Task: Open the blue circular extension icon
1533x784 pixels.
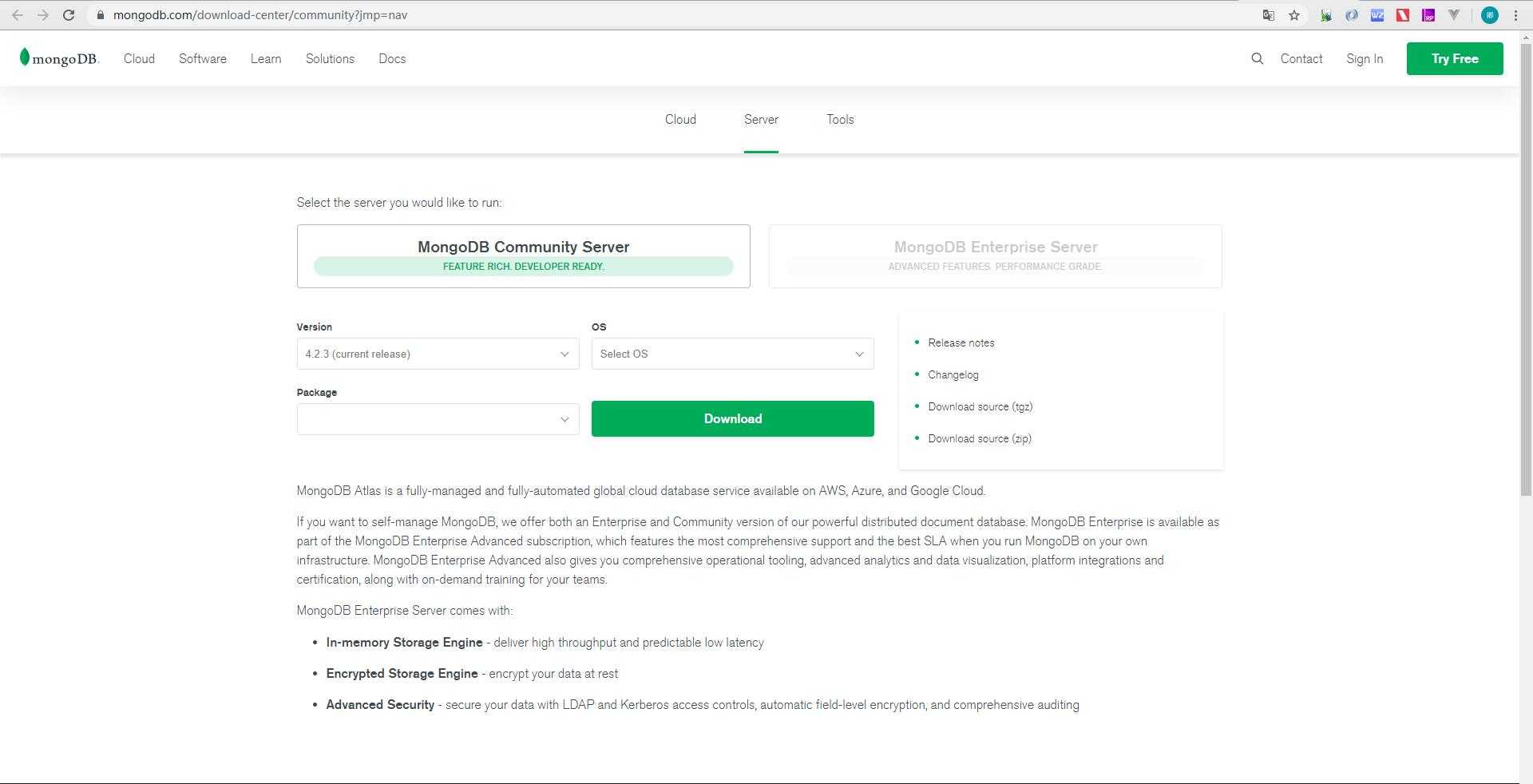Action: click(x=1352, y=15)
